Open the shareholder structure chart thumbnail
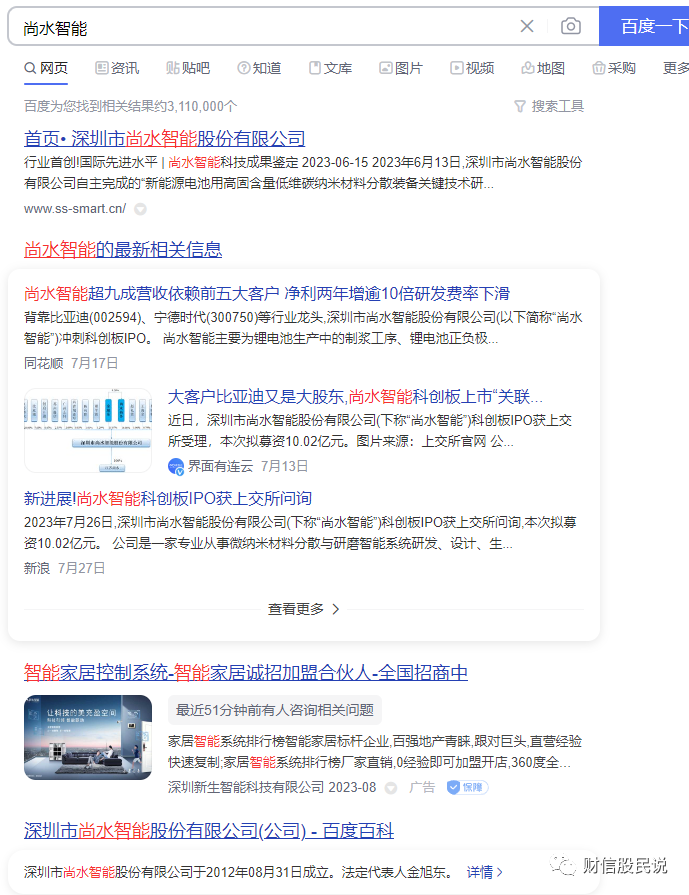The image size is (689, 895). (x=88, y=431)
